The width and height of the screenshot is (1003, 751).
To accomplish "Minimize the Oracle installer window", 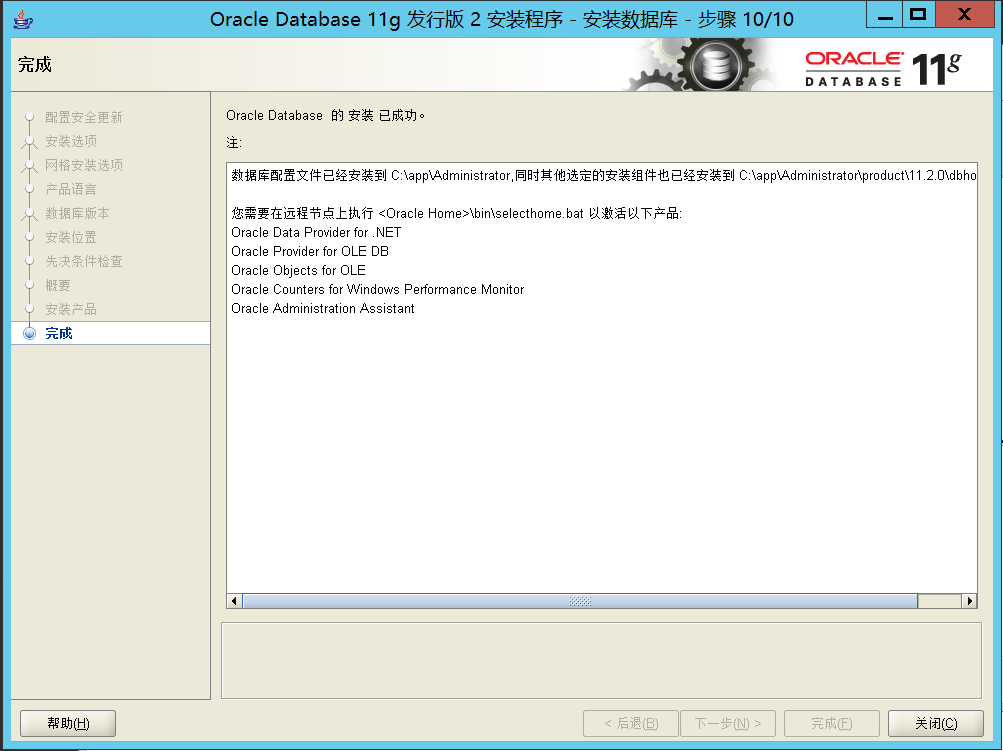I will 885,15.
